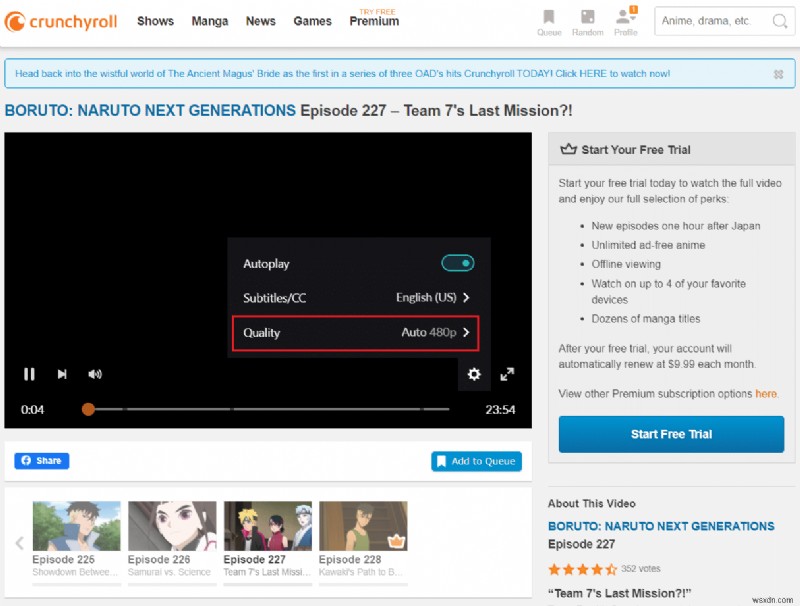The image size is (800, 606).
Task: Click the Crunchyroll logo
Action: tap(60, 21)
